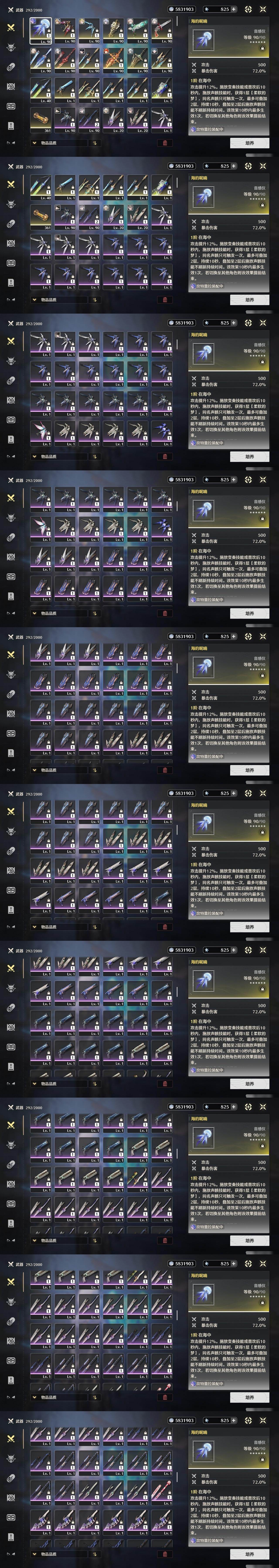Image resolution: width=279 pixels, height=1568 pixels.
Task: Expand the chevron left of 物品品质
Action: coord(35,143)
